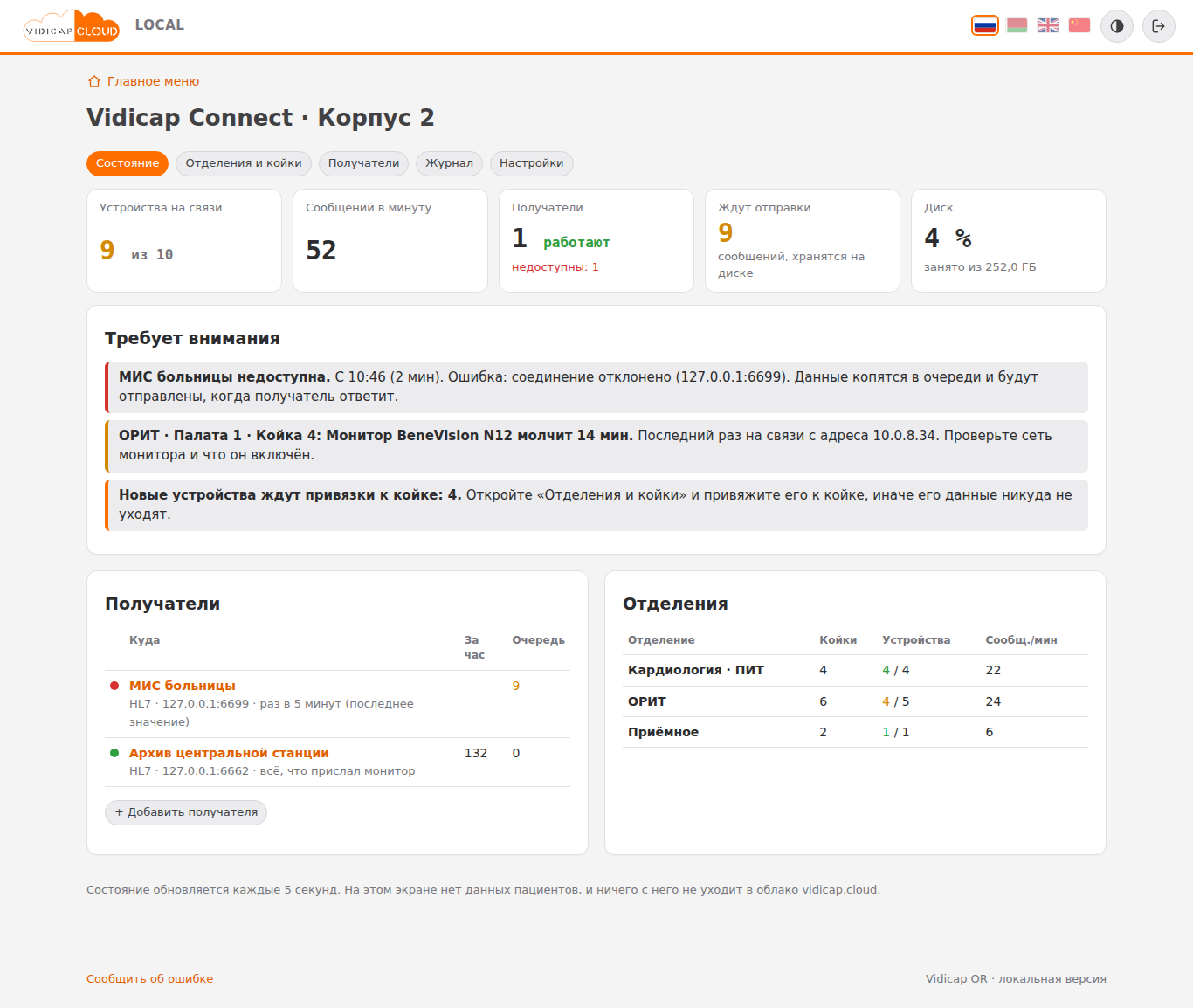Screen dimensions: 1193x1008
Task: Click the ОРИТ department name in the table
Action: click(647, 701)
